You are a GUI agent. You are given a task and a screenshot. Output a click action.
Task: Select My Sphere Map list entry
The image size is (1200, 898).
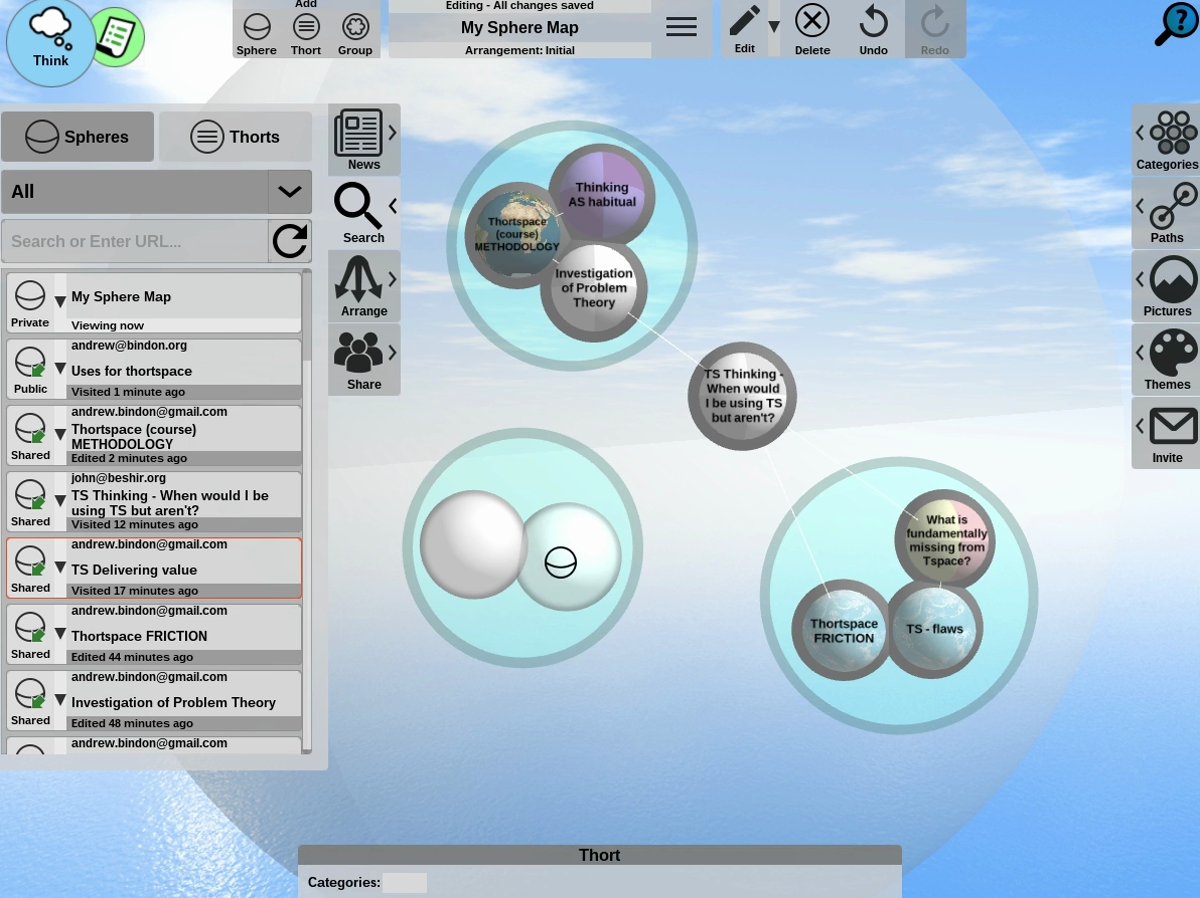click(154, 303)
